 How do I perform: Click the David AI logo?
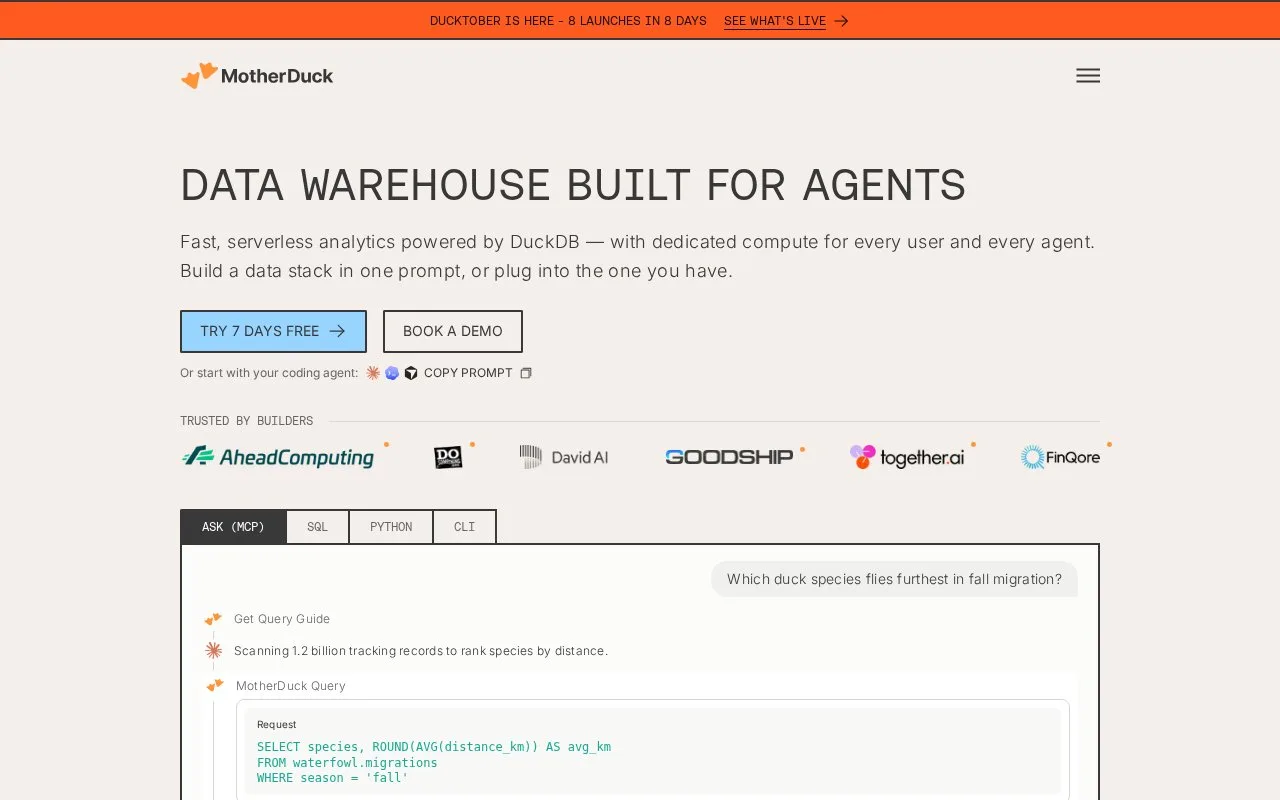tap(564, 457)
